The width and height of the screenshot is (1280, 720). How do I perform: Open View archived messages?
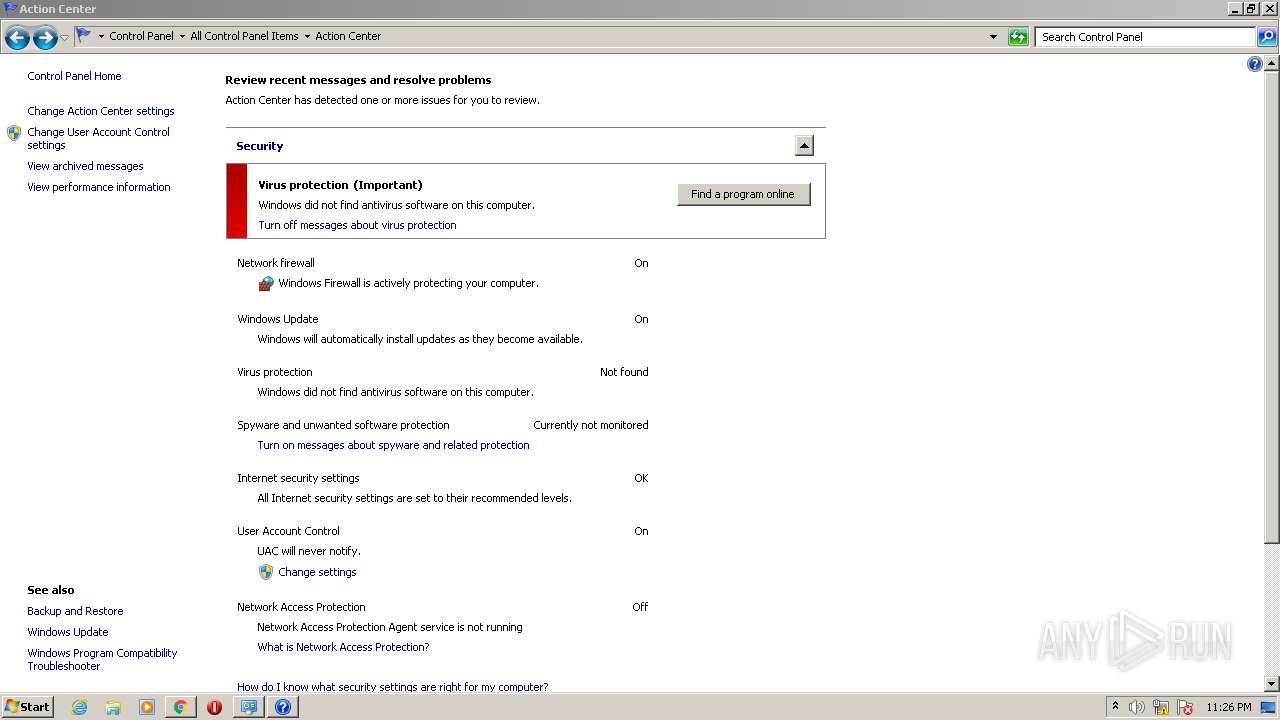click(85, 166)
